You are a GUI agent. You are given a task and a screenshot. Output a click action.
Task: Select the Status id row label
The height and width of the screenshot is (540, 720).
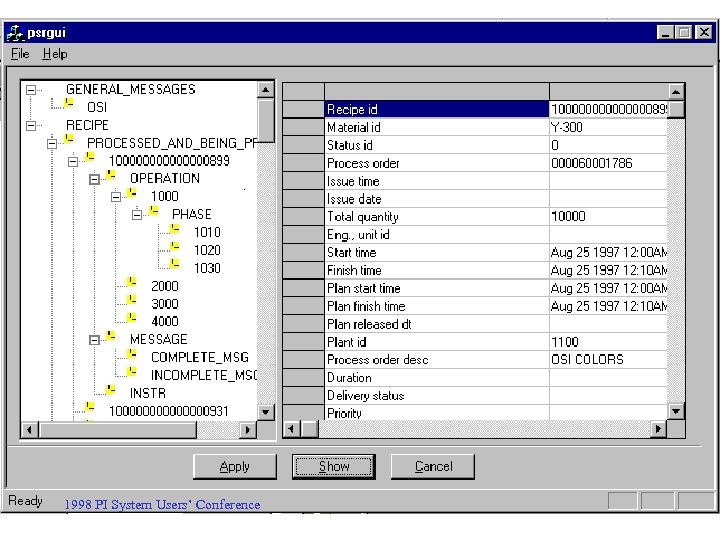coord(437,145)
